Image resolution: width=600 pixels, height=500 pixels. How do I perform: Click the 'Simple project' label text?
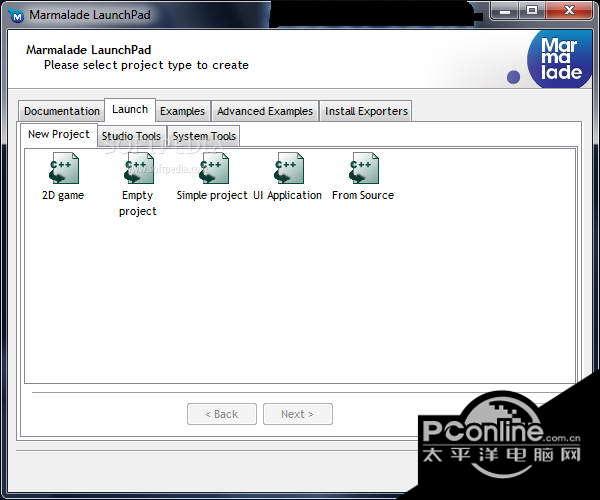[212, 195]
